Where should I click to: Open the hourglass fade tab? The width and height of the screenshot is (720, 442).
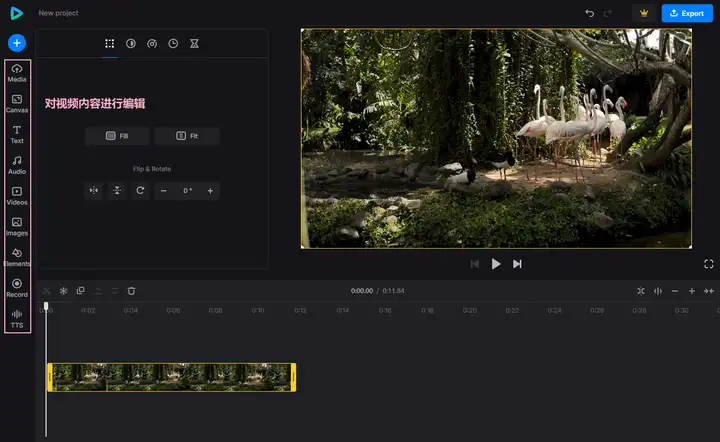[x=195, y=44]
